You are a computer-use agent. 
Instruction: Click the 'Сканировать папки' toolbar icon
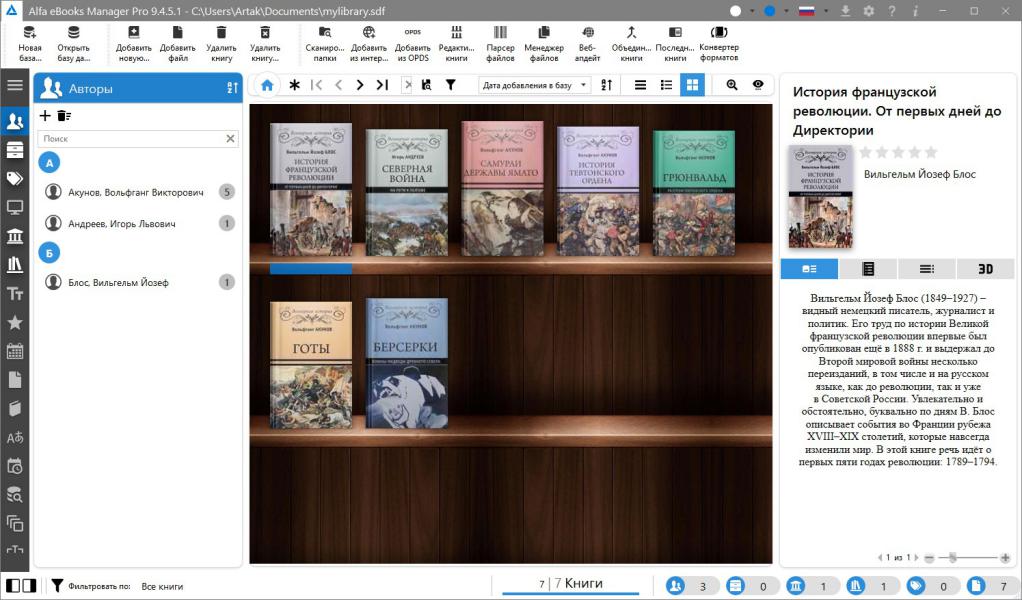point(324,33)
